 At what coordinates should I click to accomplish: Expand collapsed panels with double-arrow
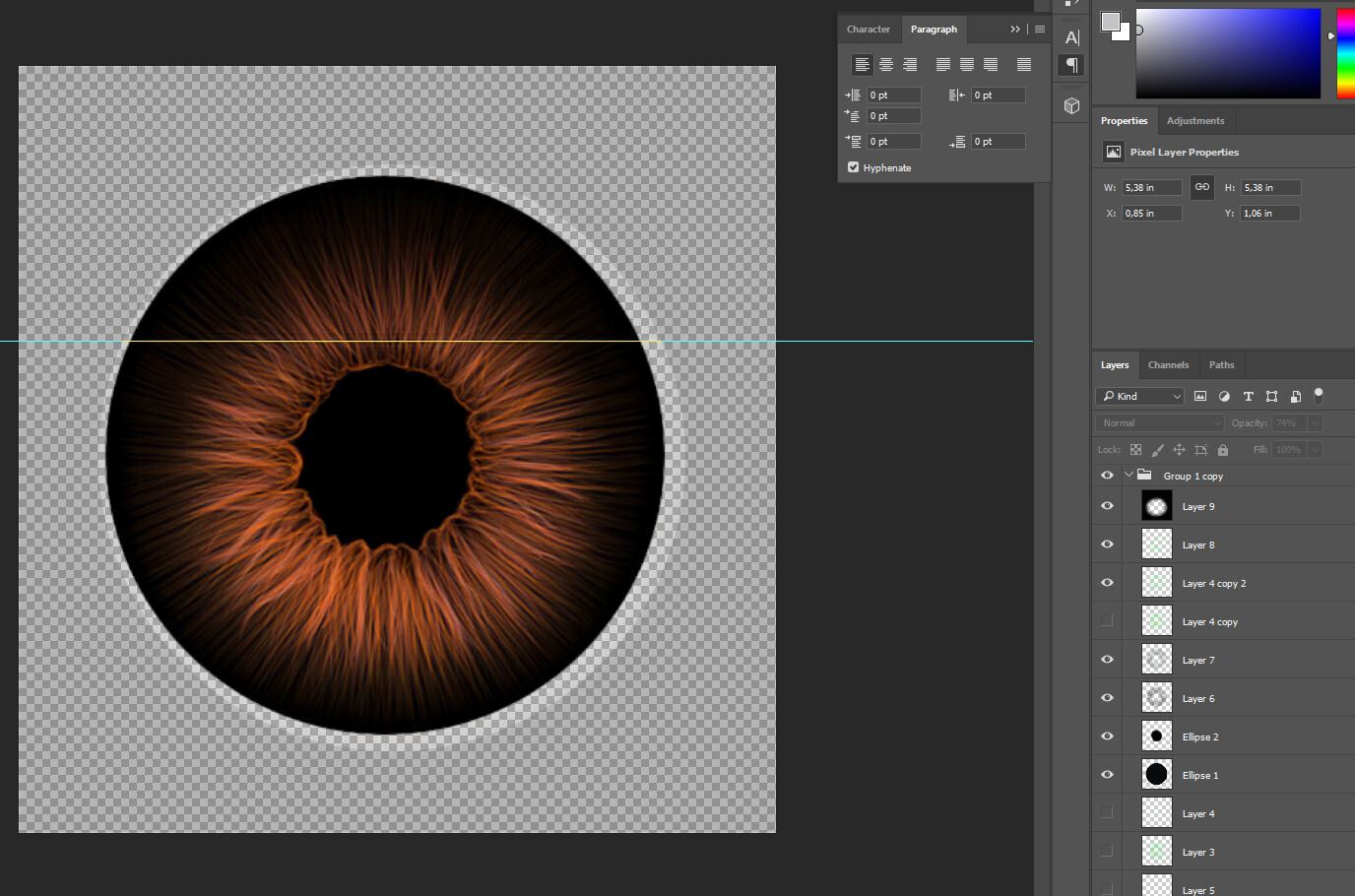(1014, 30)
